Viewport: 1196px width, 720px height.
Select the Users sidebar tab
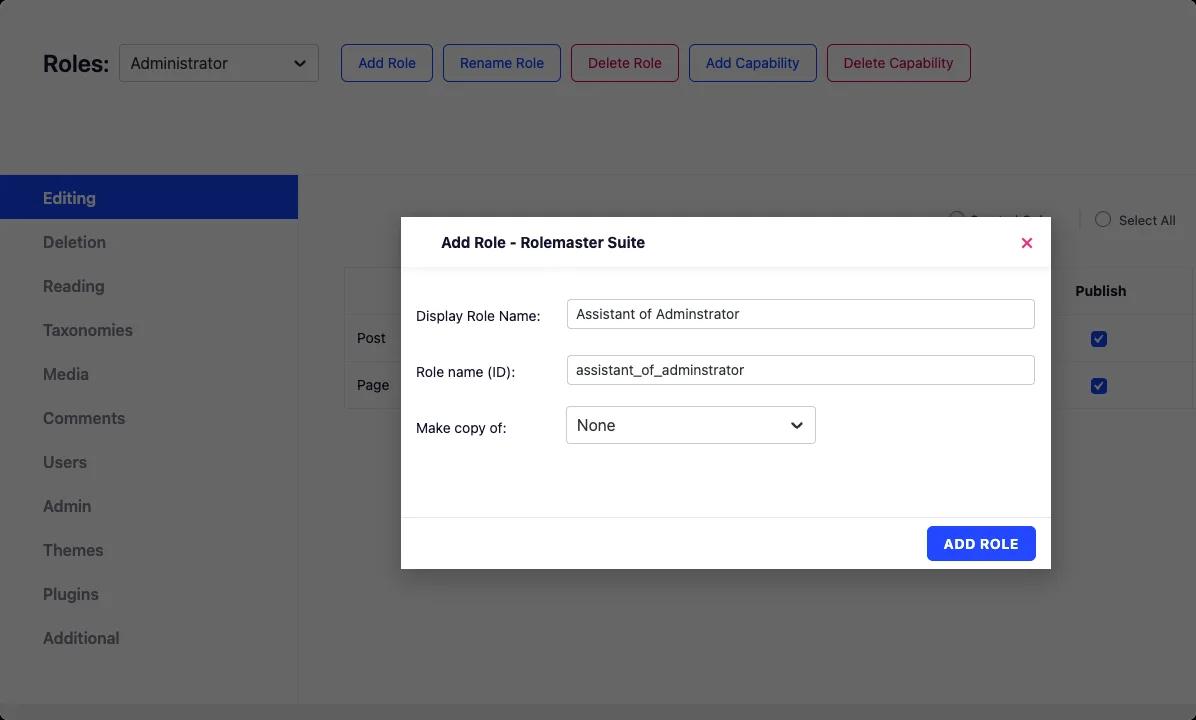tap(149, 462)
